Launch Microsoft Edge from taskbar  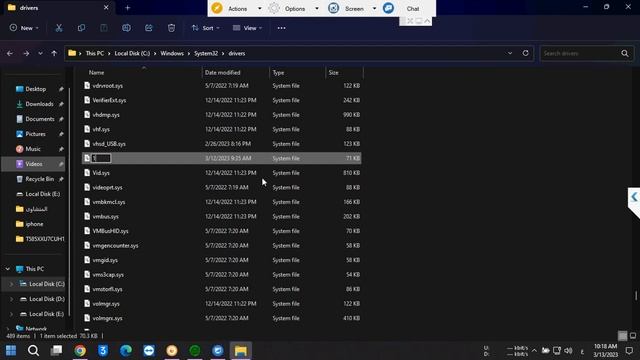click(126, 350)
